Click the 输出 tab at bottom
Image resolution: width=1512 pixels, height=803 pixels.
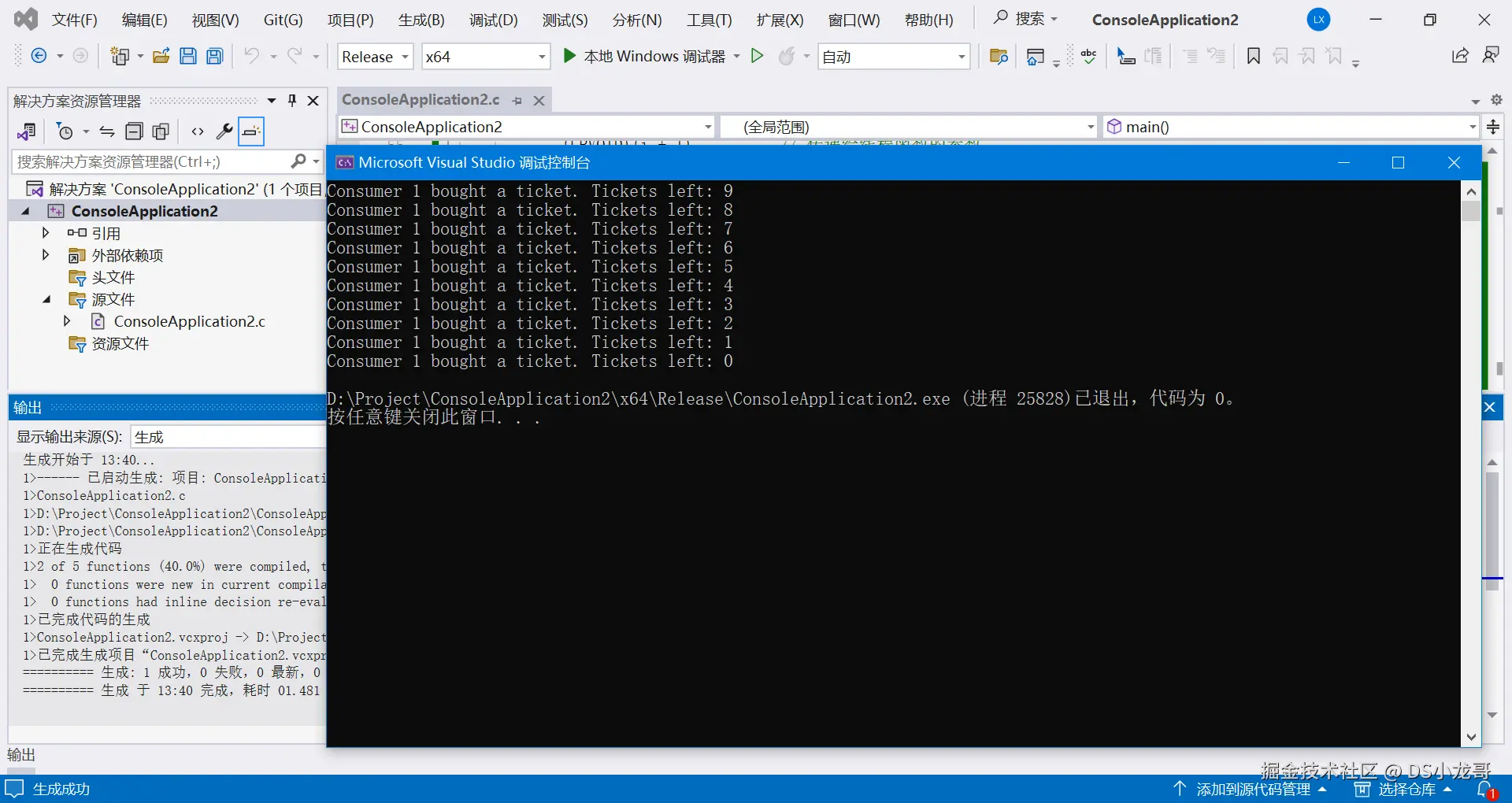pyautogui.click(x=21, y=755)
